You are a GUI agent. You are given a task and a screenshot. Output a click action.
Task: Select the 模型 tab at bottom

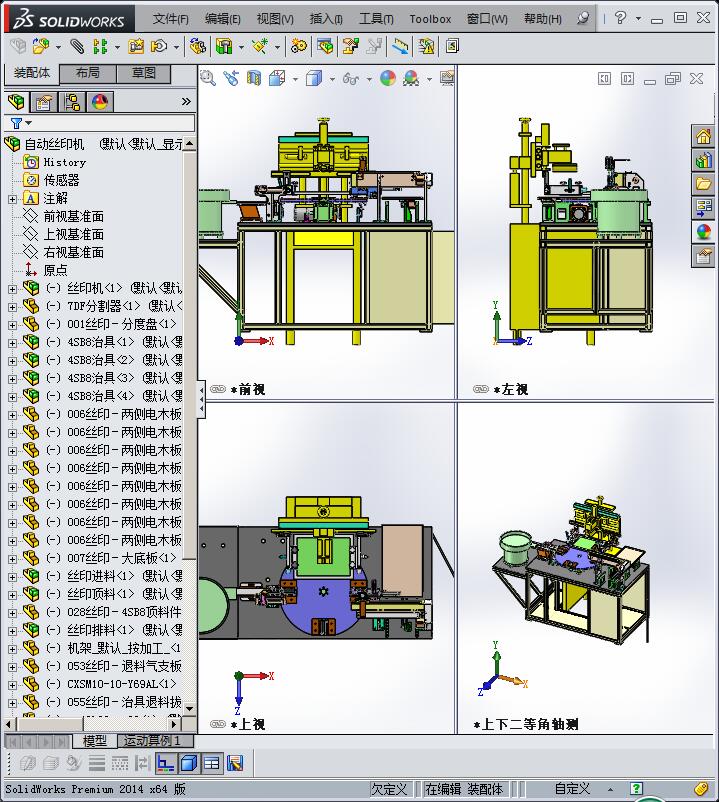click(x=95, y=741)
